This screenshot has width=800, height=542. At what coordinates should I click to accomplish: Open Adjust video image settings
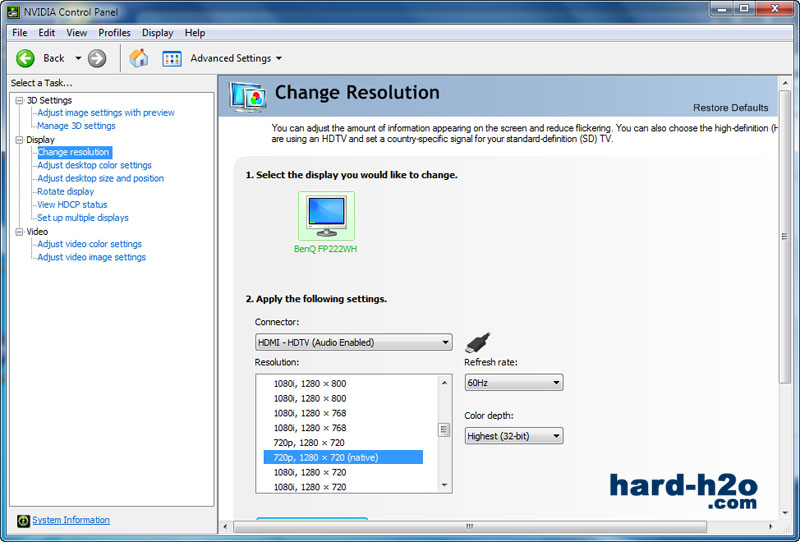[x=91, y=257]
